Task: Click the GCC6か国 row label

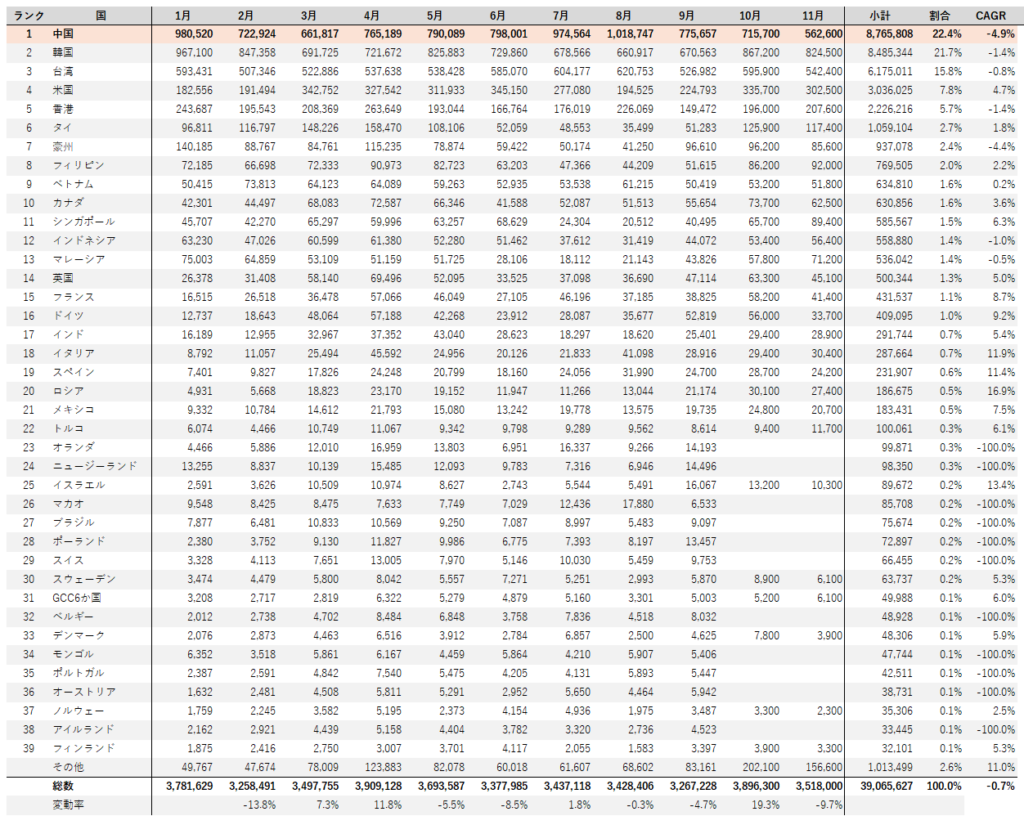Action: click(x=76, y=597)
